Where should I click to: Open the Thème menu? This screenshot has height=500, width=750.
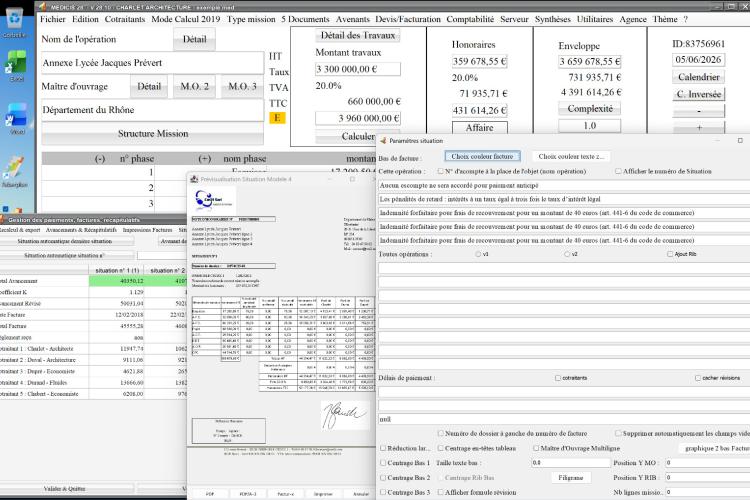coord(665,19)
